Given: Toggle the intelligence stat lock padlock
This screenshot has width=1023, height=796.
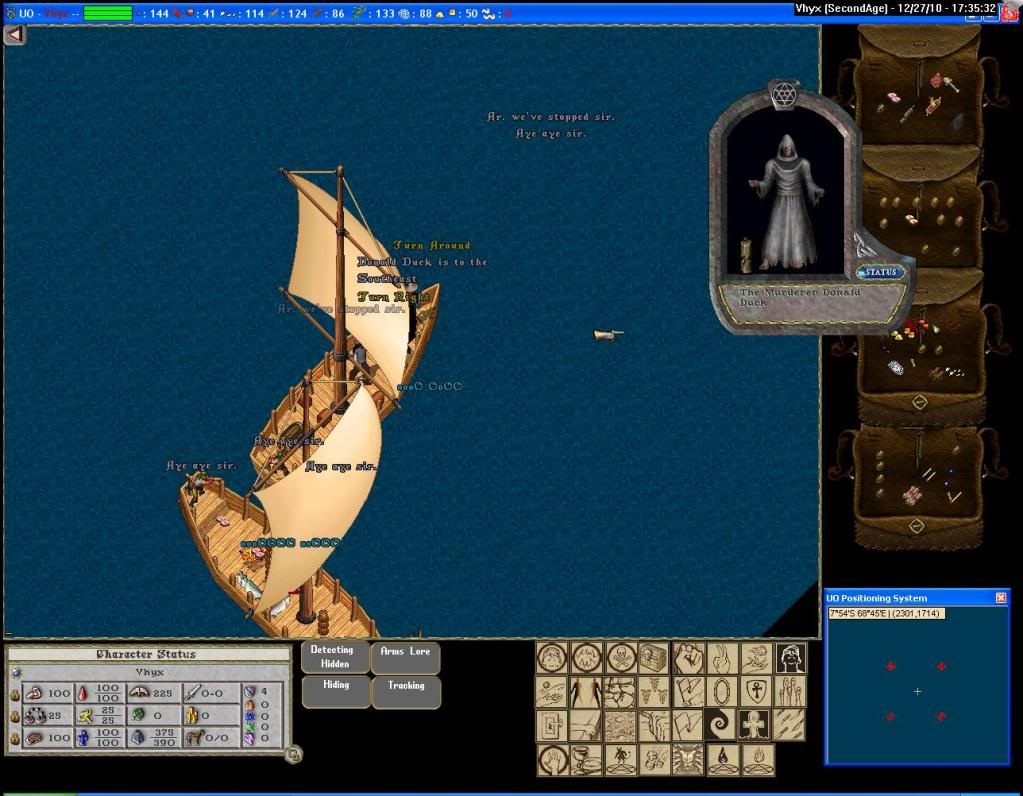Looking at the screenshot, I should pyautogui.click(x=15, y=739).
